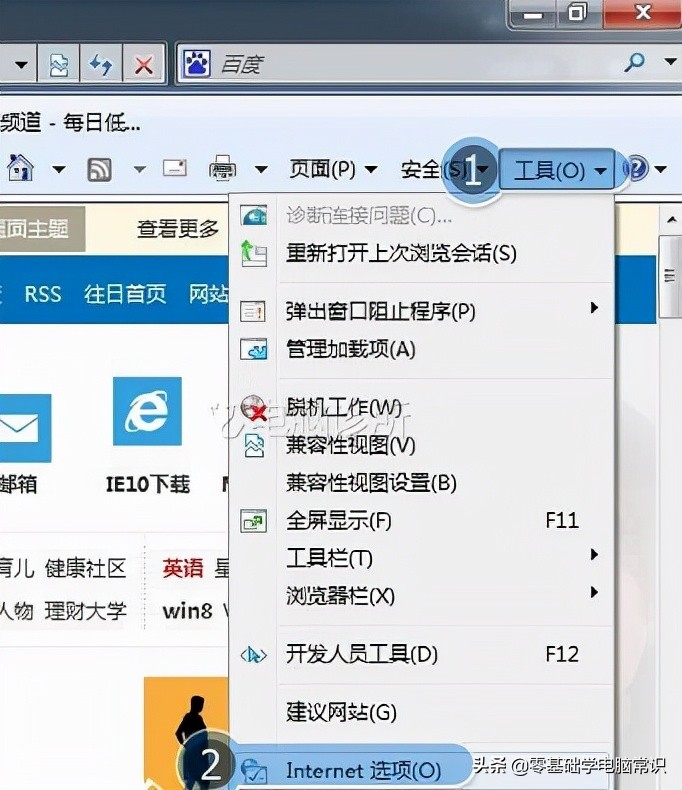Click the Home page icon

click(20, 168)
